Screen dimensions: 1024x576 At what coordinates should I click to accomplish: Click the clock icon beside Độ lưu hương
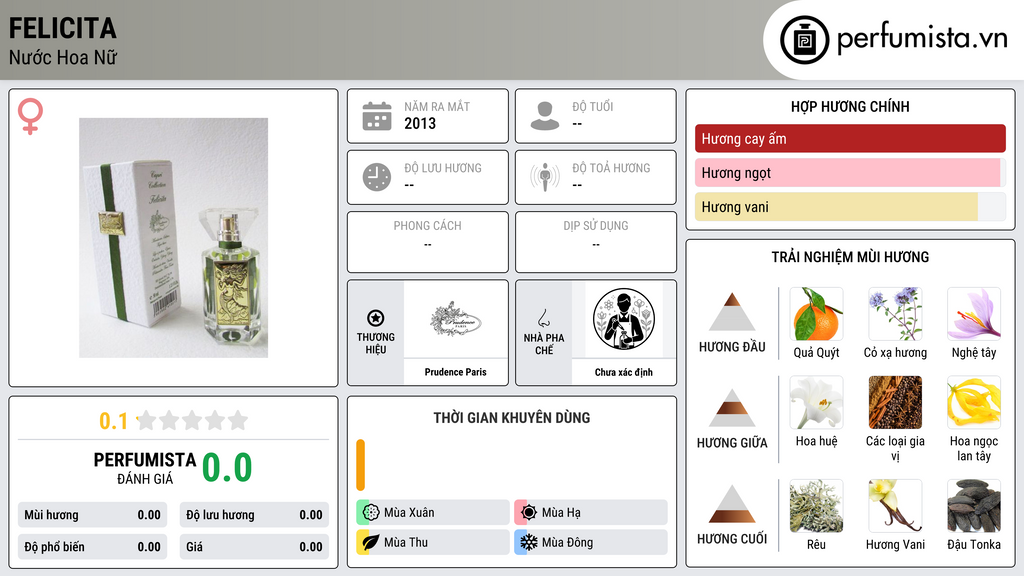[x=377, y=177]
